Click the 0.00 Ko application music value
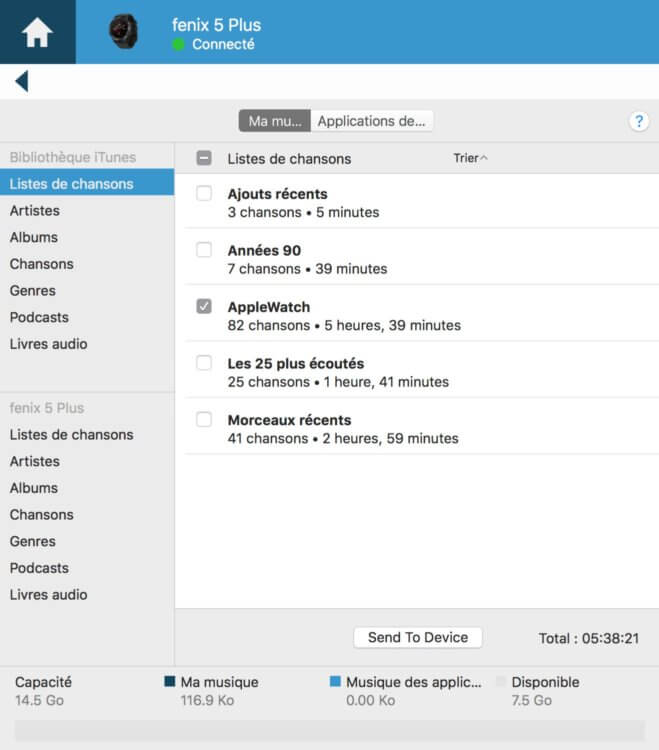The height and width of the screenshot is (750, 659). (x=371, y=700)
